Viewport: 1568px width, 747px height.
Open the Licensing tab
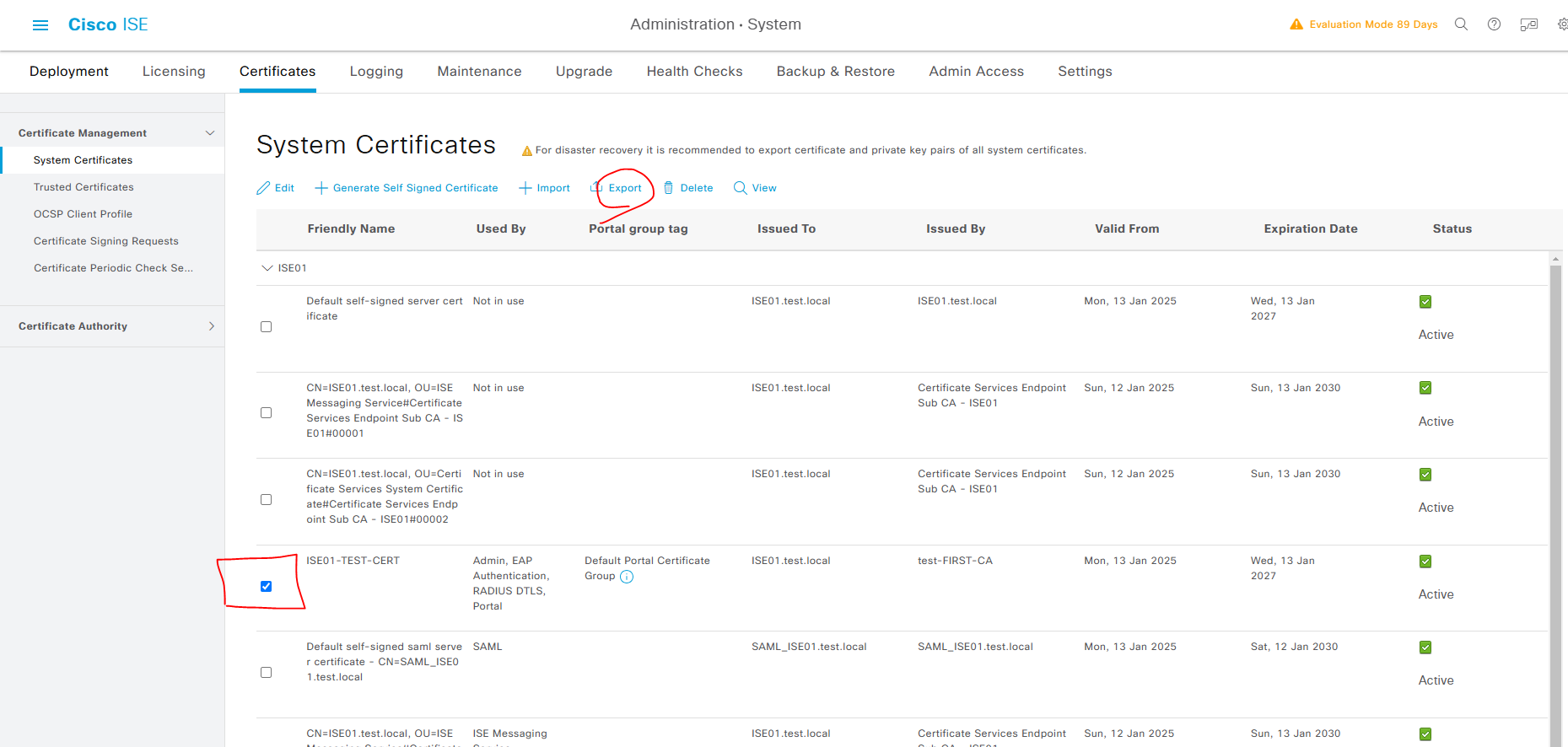(174, 72)
